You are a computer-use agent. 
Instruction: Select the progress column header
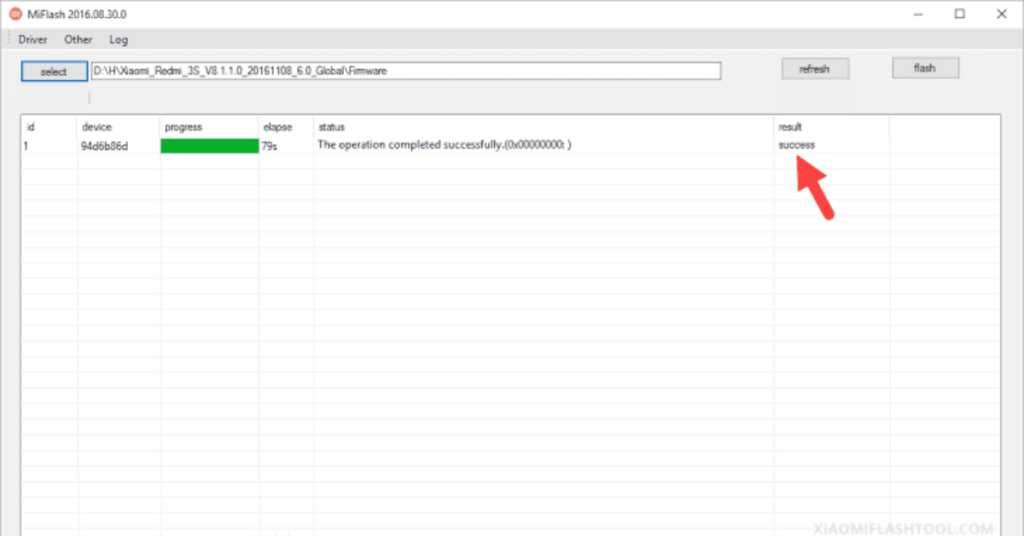183,127
